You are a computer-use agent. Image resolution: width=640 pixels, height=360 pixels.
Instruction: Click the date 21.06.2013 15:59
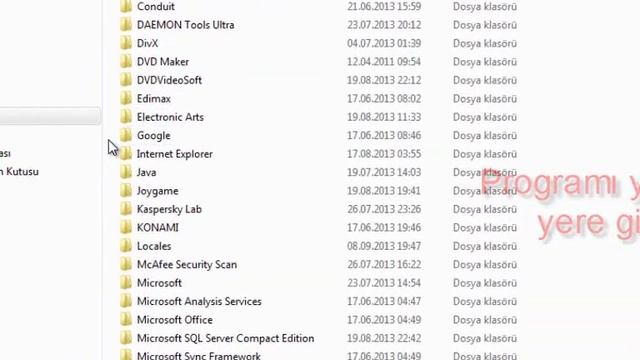pos(384,7)
